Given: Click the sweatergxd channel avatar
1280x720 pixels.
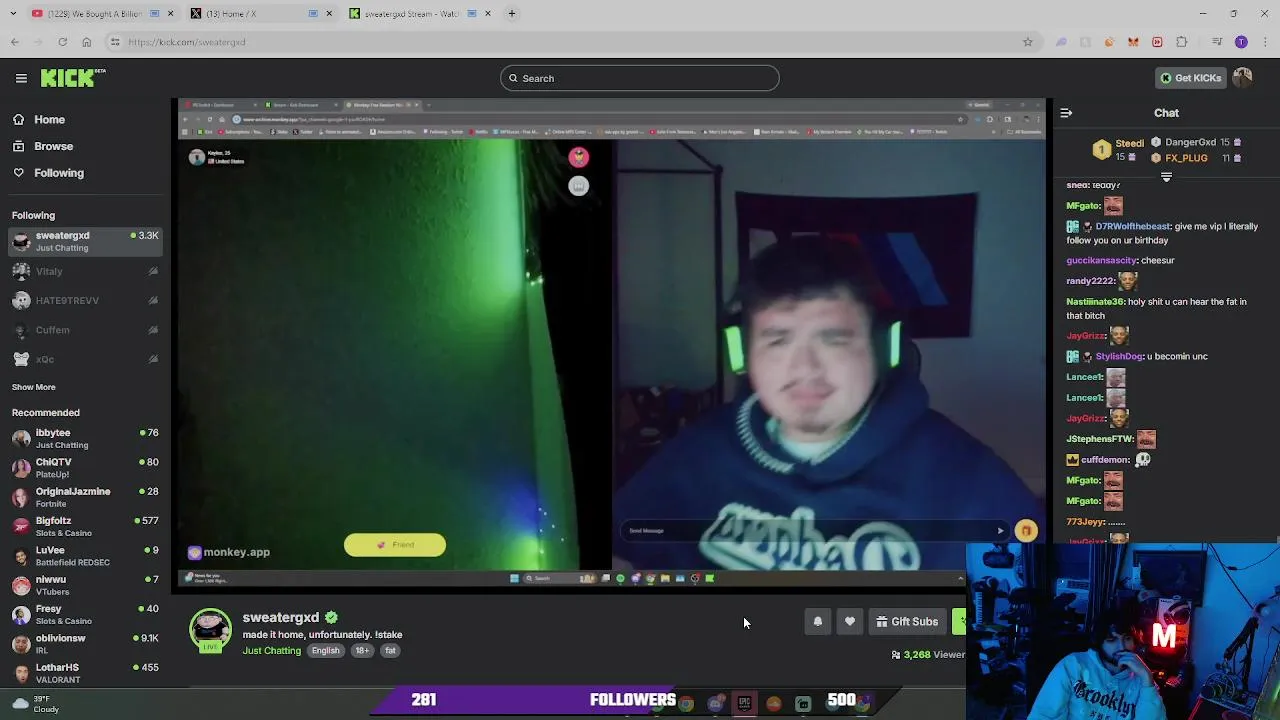Looking at the screenshot, I should click(210, 630).
